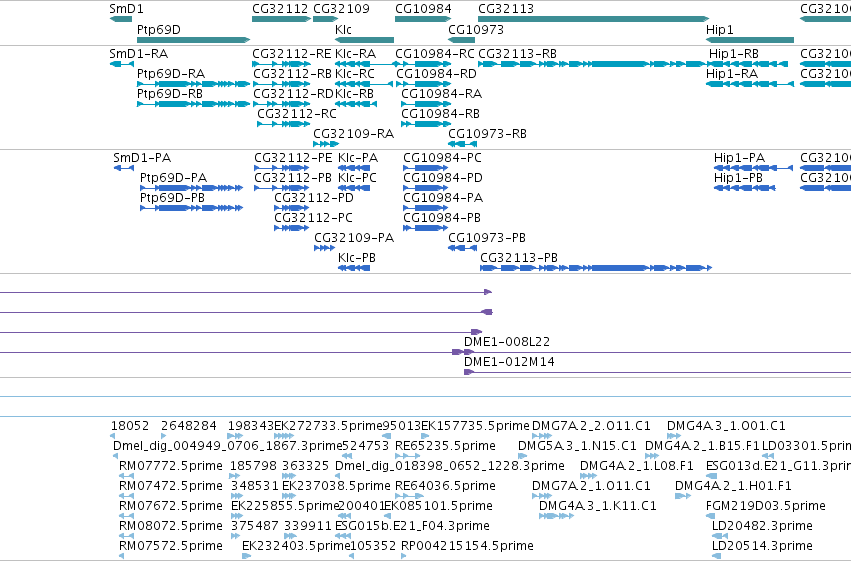Open protein label CG32112-PD

314,198
